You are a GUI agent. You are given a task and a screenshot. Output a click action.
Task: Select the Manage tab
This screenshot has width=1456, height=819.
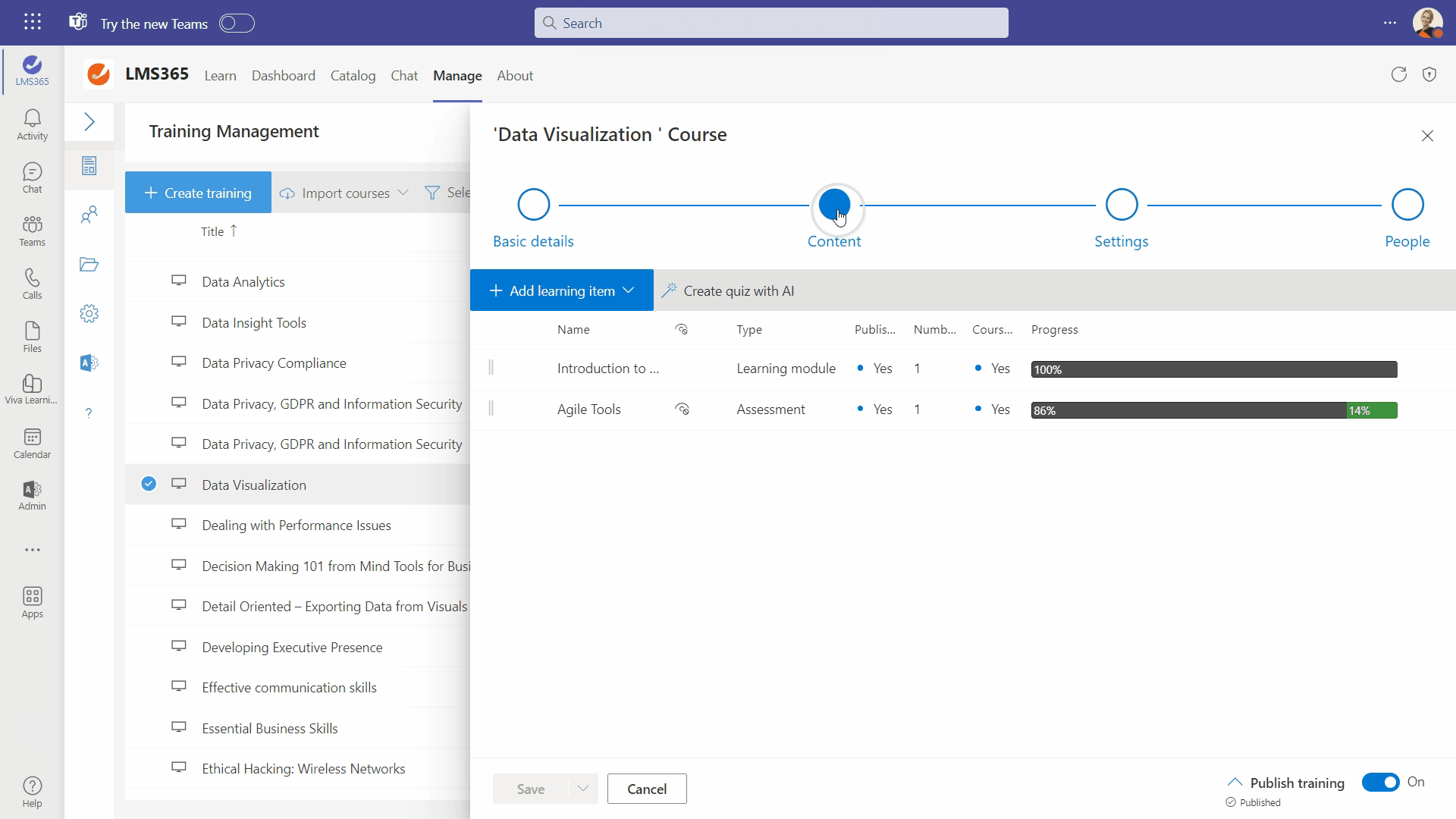click(457, 76)
